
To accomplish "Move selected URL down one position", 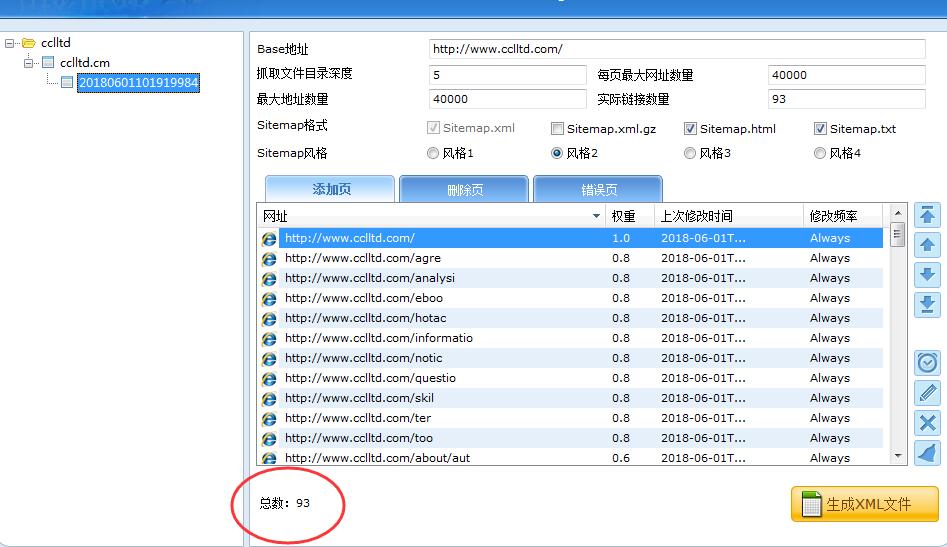I will click(x=927, y=275).
